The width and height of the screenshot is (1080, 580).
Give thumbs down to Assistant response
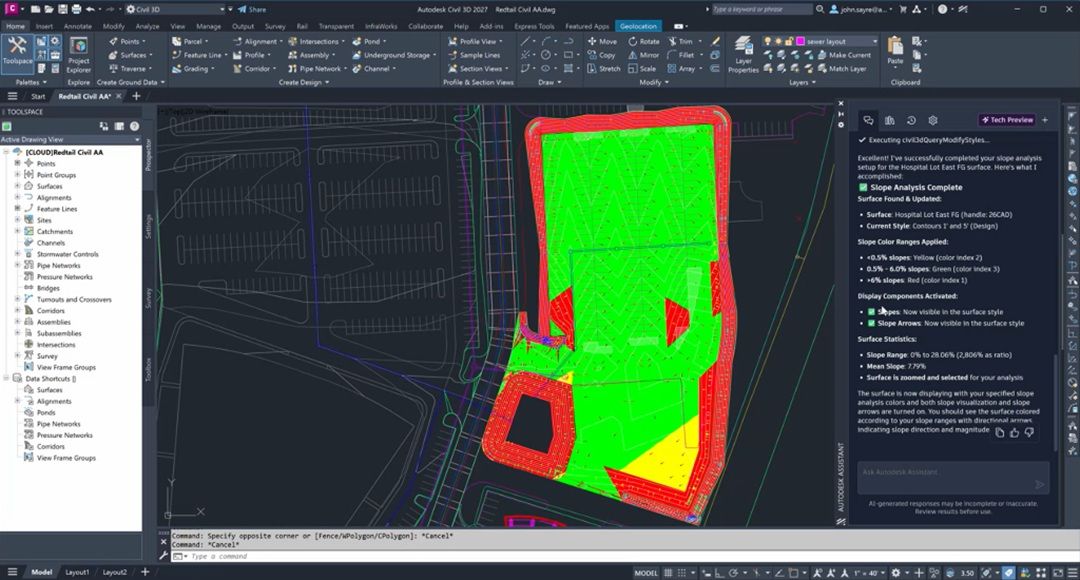click(x=1028, y=433)
